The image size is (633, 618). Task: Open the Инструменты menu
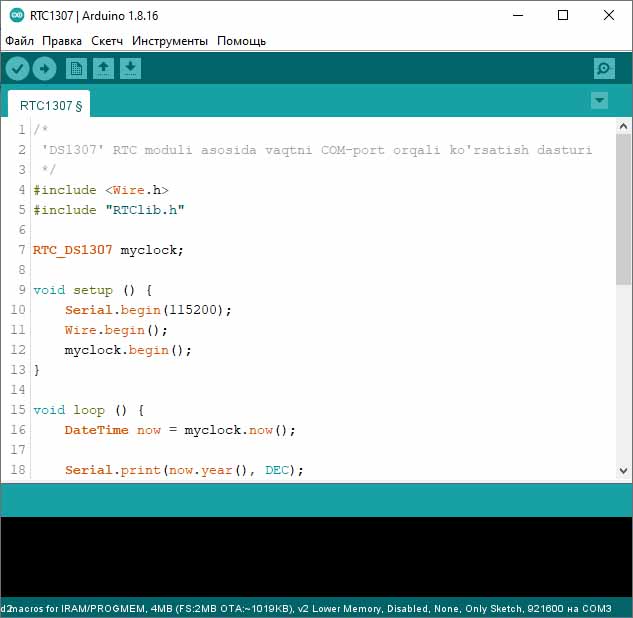point(170,41)
